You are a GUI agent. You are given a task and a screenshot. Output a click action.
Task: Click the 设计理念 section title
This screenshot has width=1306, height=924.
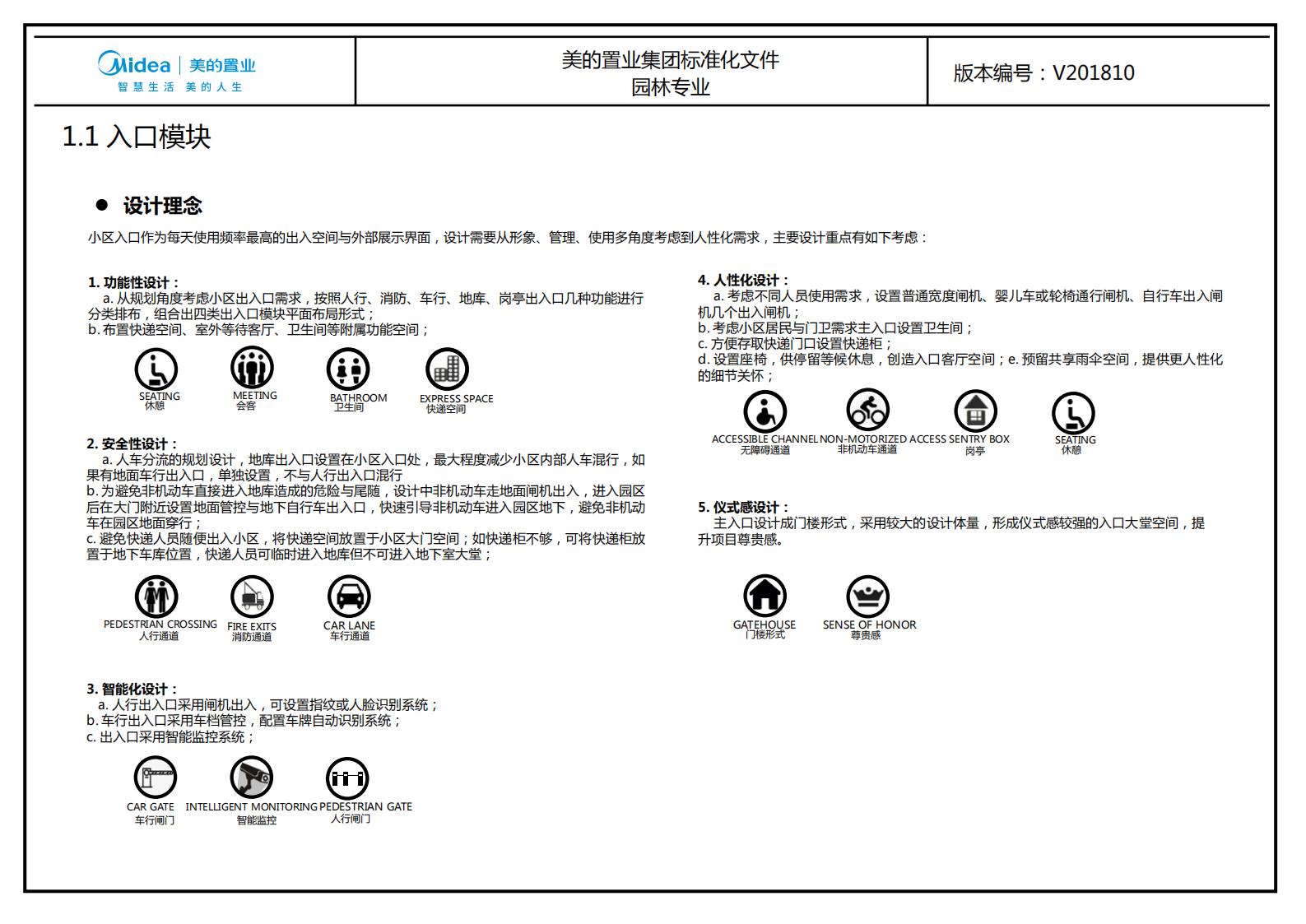click(x=163, y=206)
